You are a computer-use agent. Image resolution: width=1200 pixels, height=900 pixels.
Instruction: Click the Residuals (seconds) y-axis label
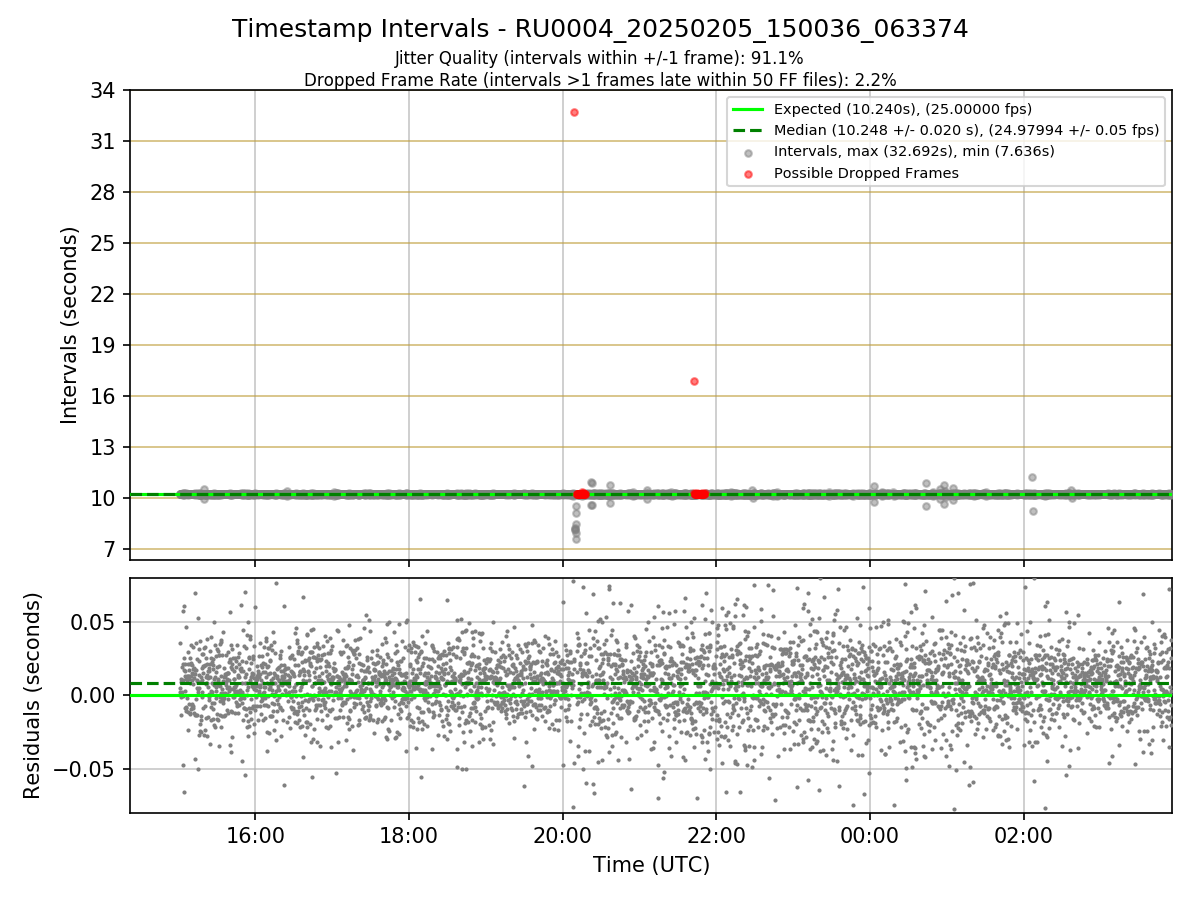click(x=33, y=695)
